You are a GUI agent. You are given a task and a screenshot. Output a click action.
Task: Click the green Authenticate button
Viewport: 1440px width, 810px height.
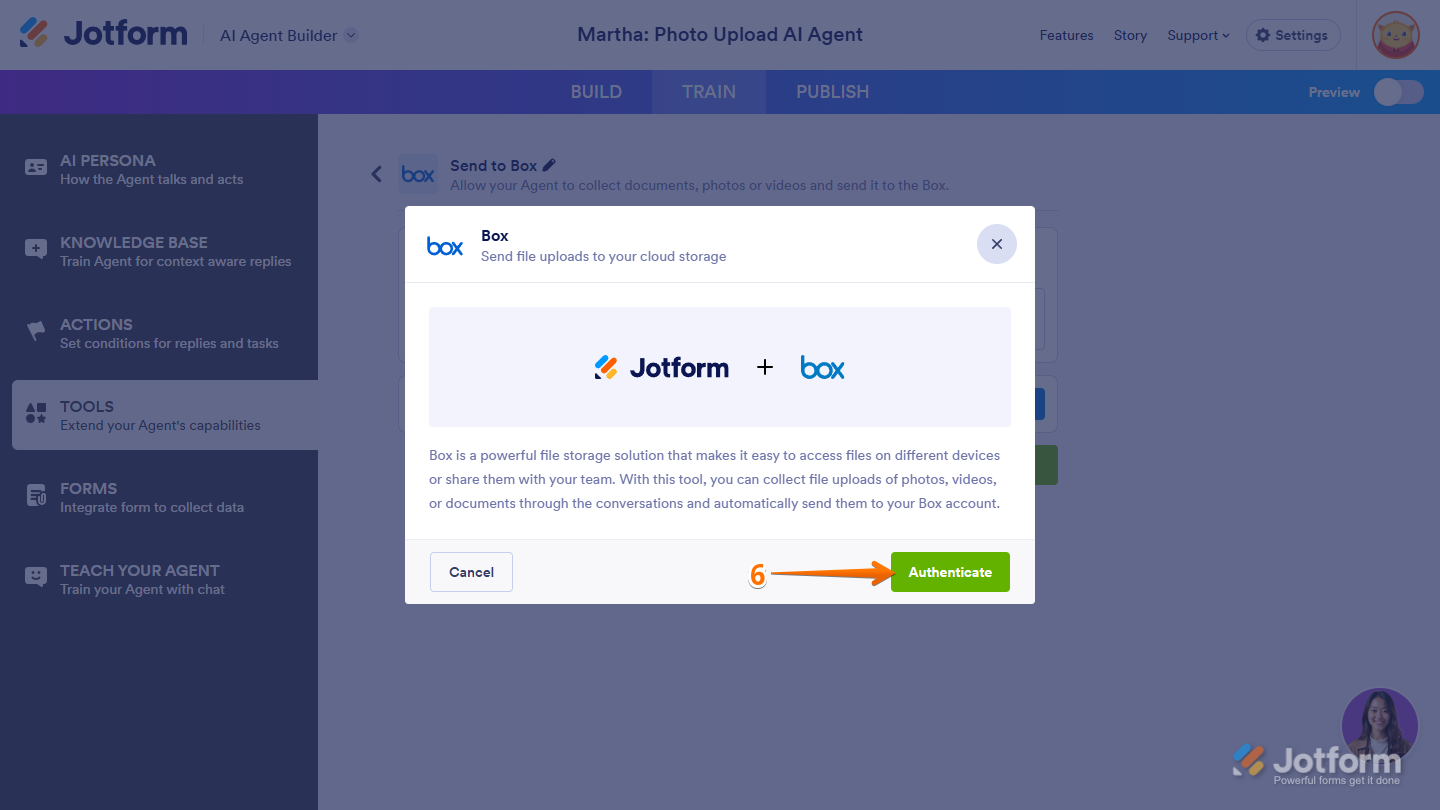[x=950, y=572]
